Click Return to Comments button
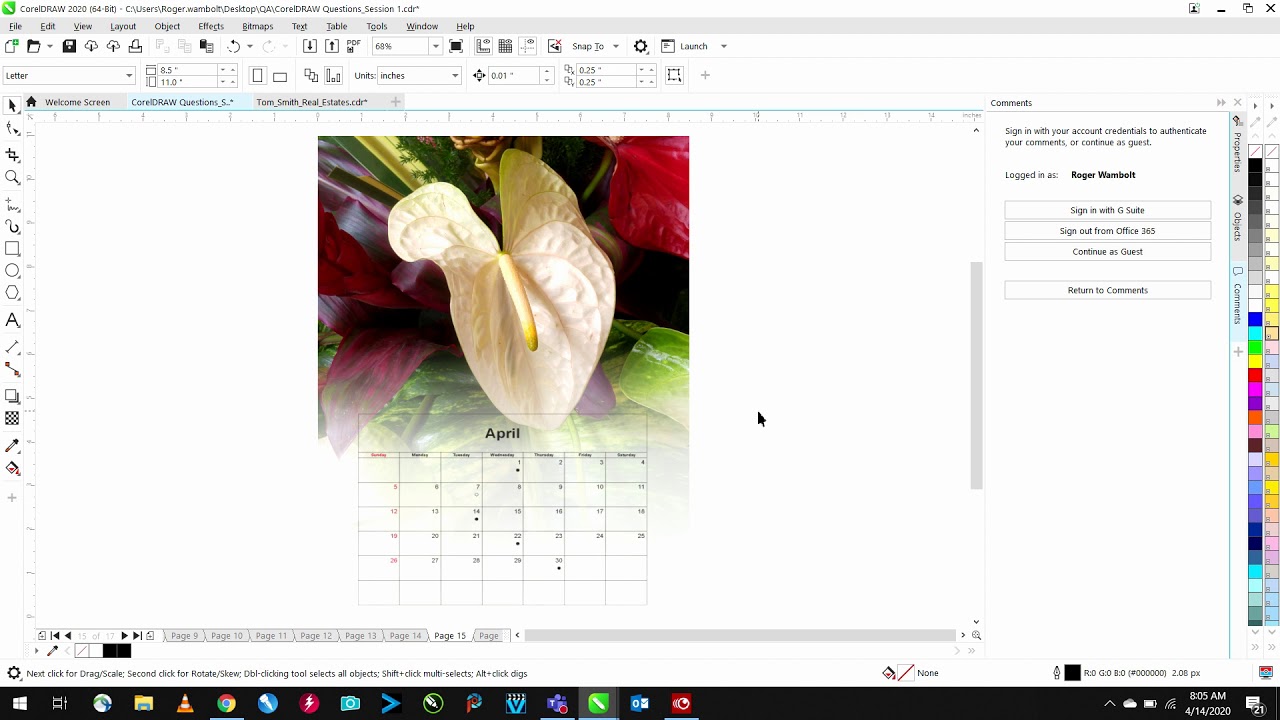Screen dimensions: 1280x720 (1107, 290)
